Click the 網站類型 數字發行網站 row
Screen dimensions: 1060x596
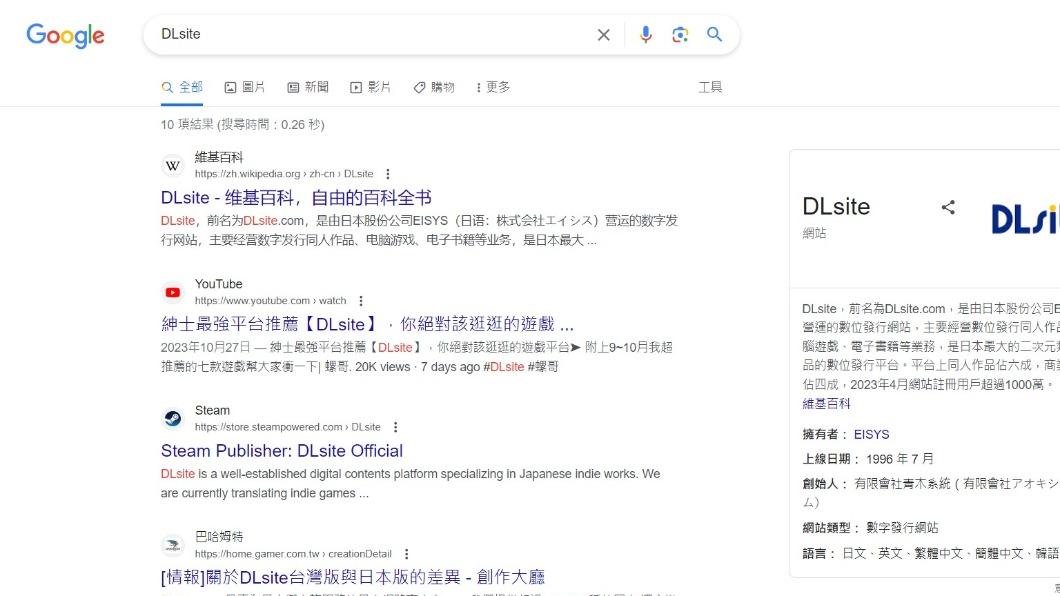870,528
